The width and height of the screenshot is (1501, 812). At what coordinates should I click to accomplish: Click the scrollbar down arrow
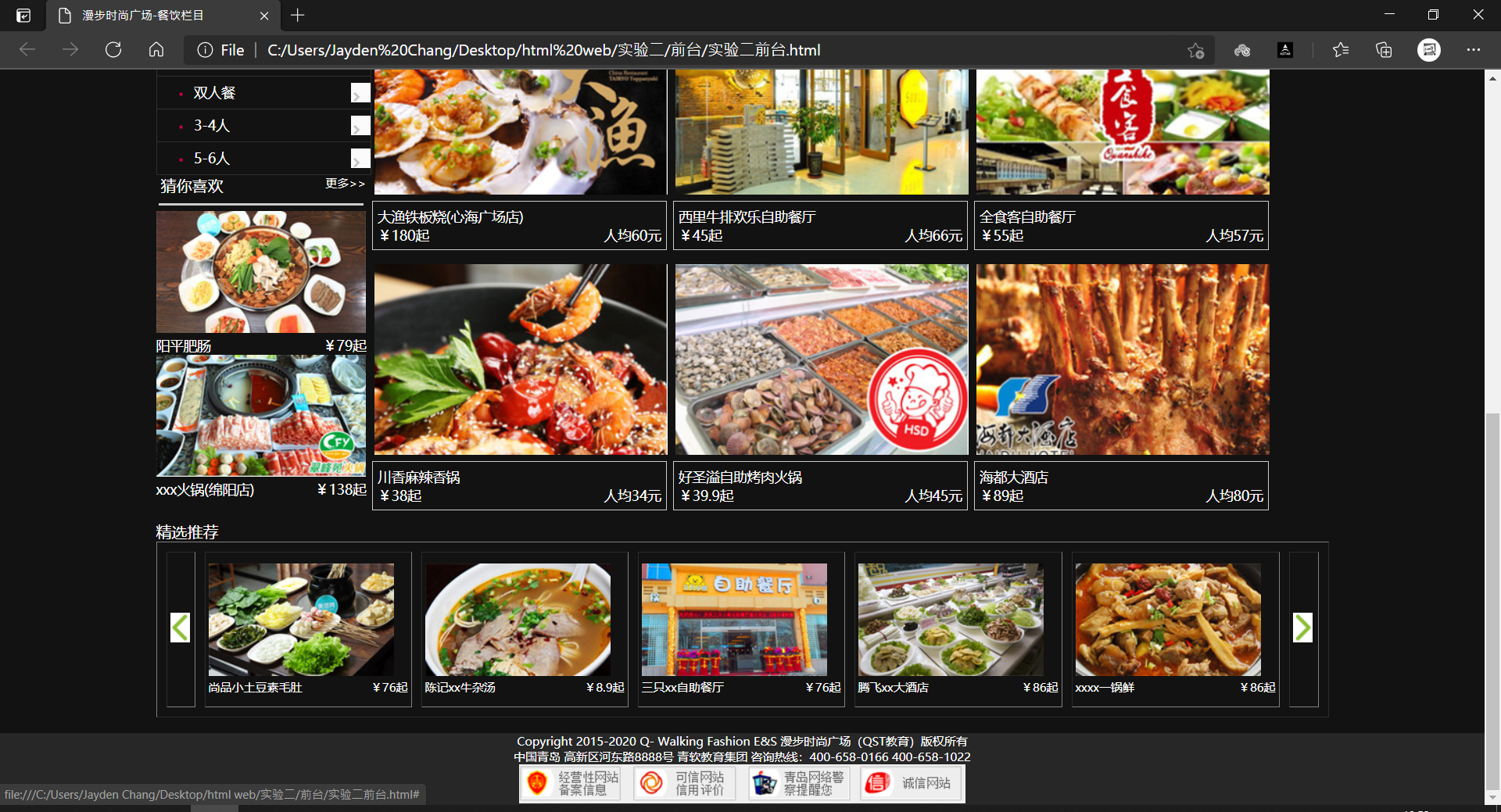click(1492, 797)
